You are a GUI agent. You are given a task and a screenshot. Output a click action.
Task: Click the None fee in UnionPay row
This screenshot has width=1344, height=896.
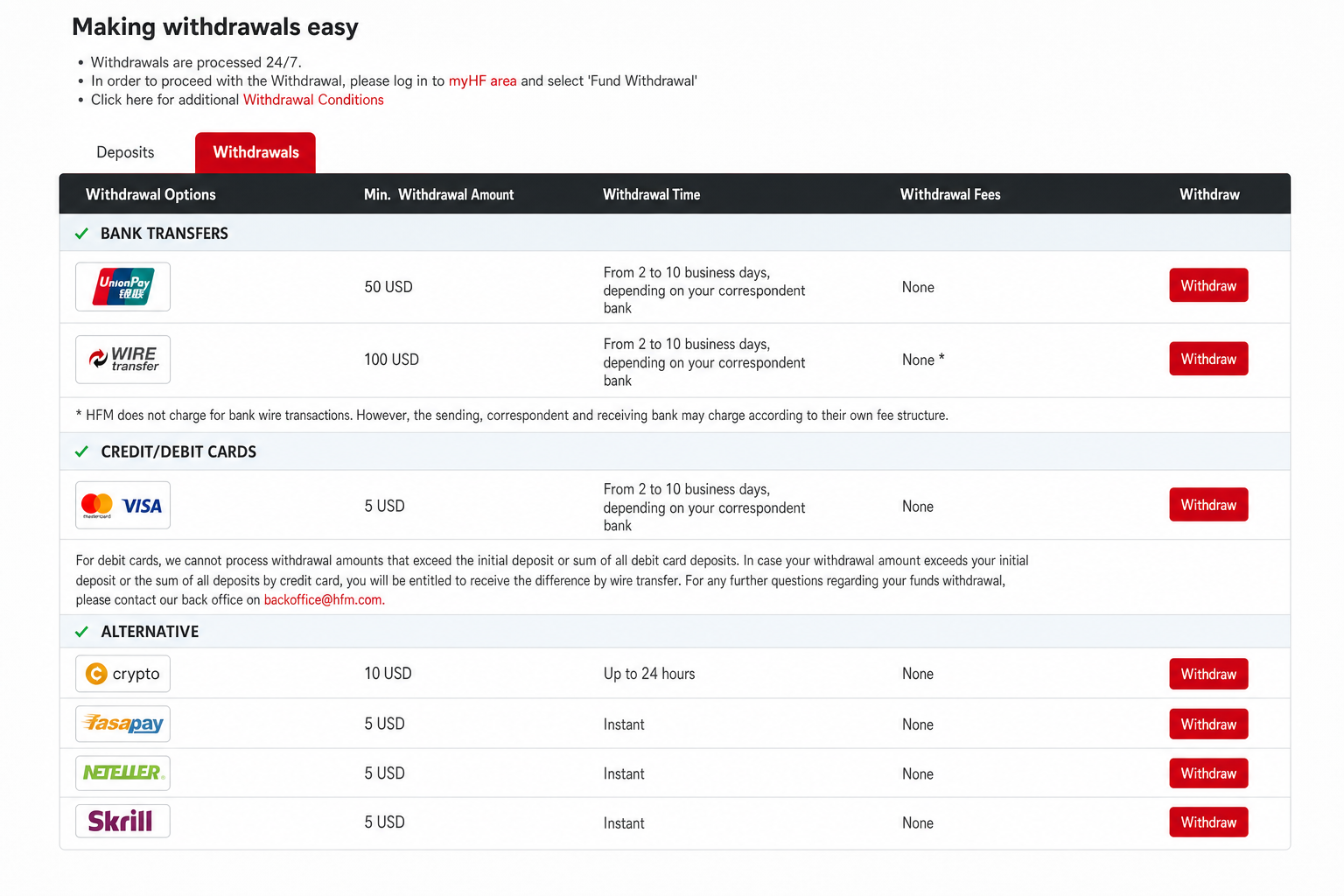click(x=918, y=287)
